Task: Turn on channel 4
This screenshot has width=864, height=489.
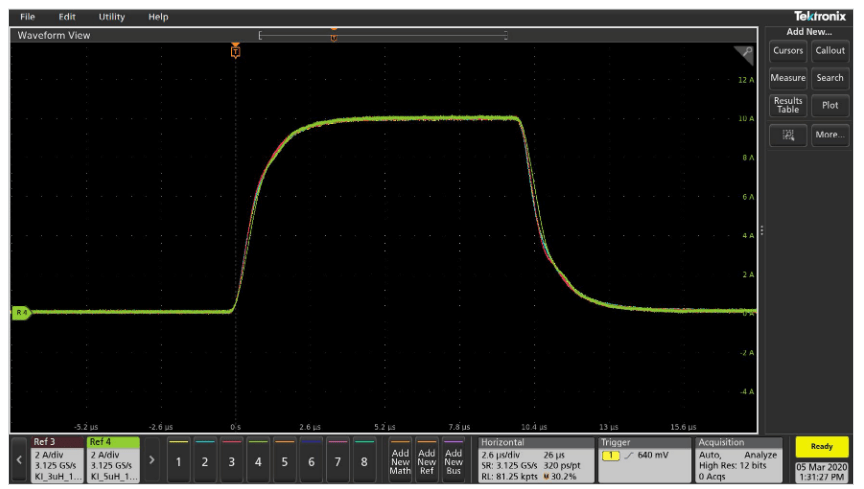Action: pos(258,460)
